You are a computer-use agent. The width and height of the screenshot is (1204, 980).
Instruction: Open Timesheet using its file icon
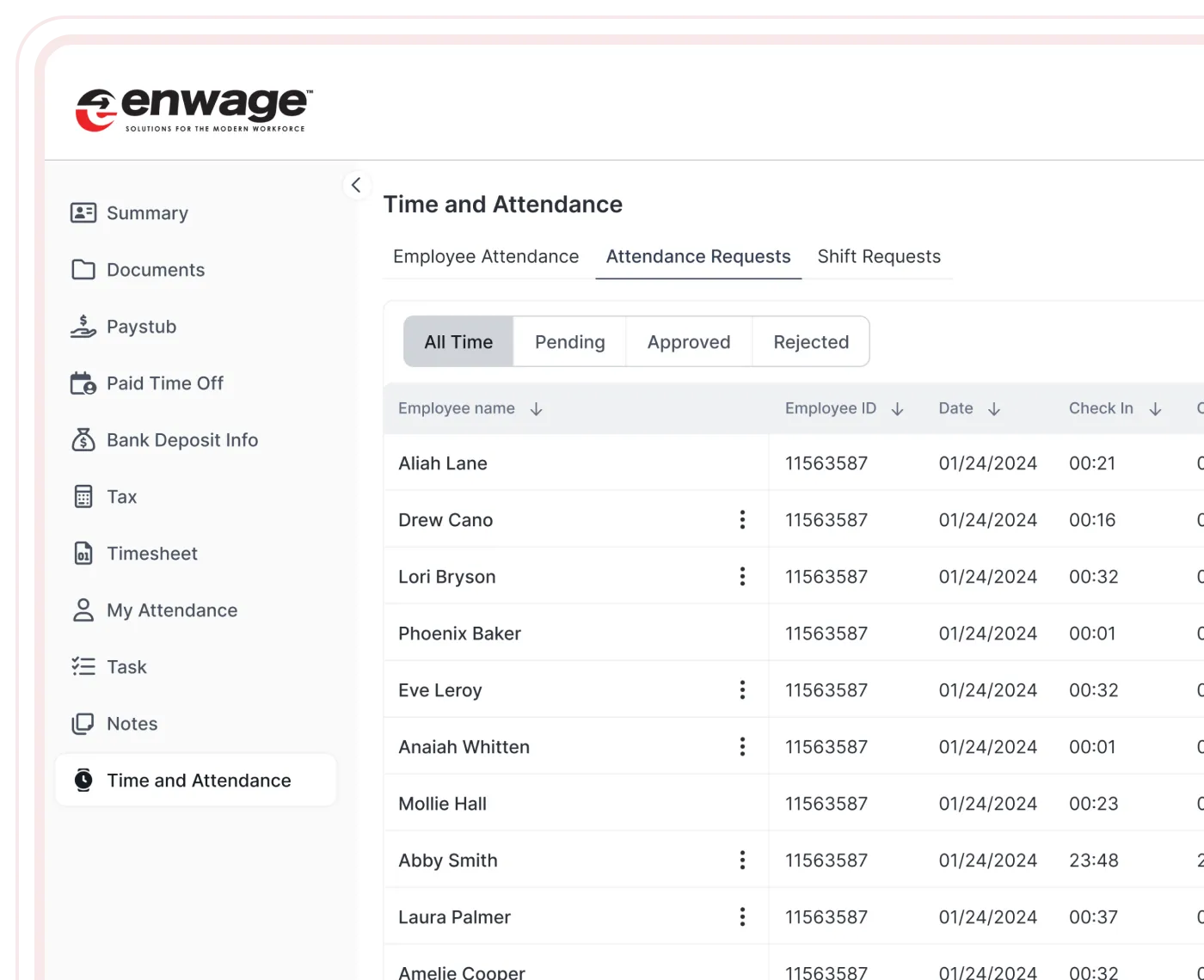pos(83,554)
